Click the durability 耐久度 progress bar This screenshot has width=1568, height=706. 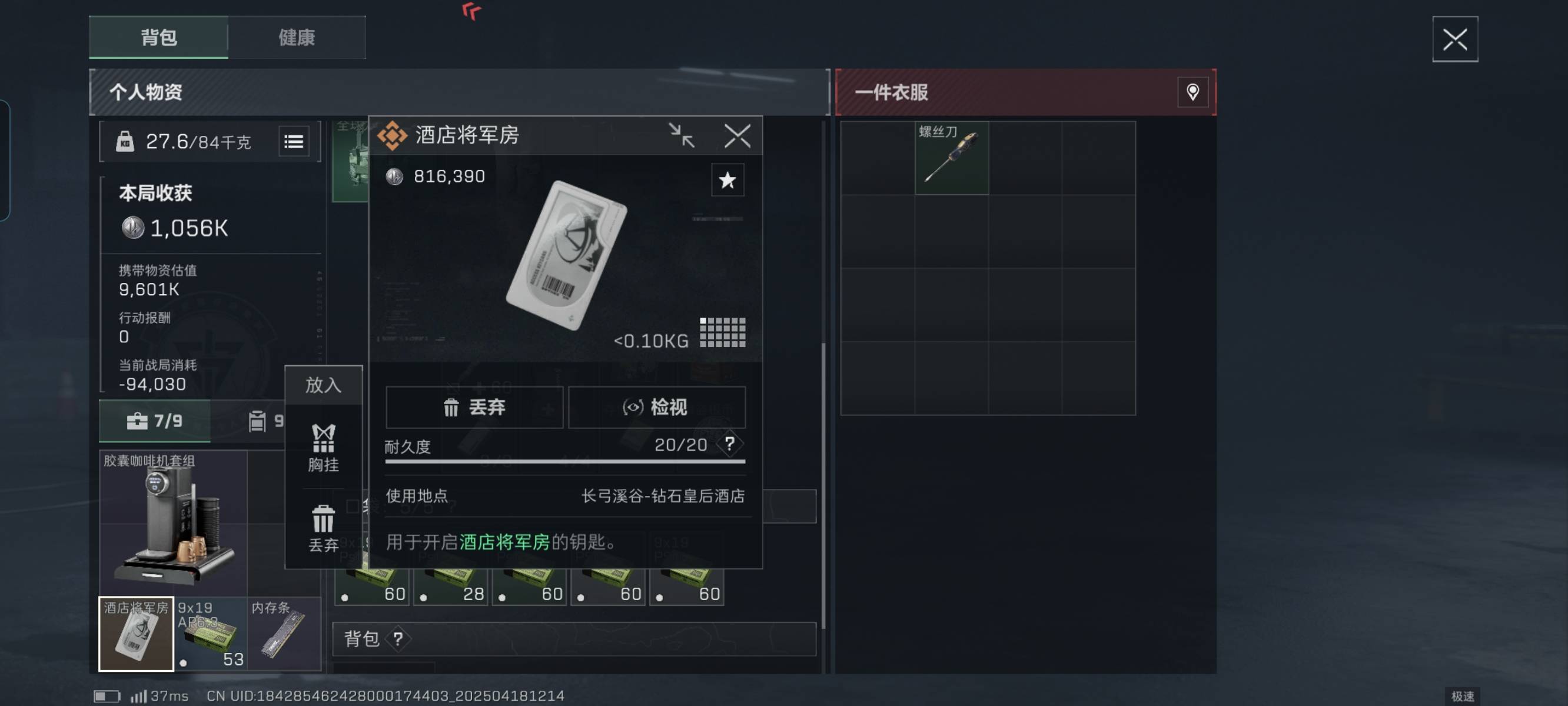coord(565,461)
